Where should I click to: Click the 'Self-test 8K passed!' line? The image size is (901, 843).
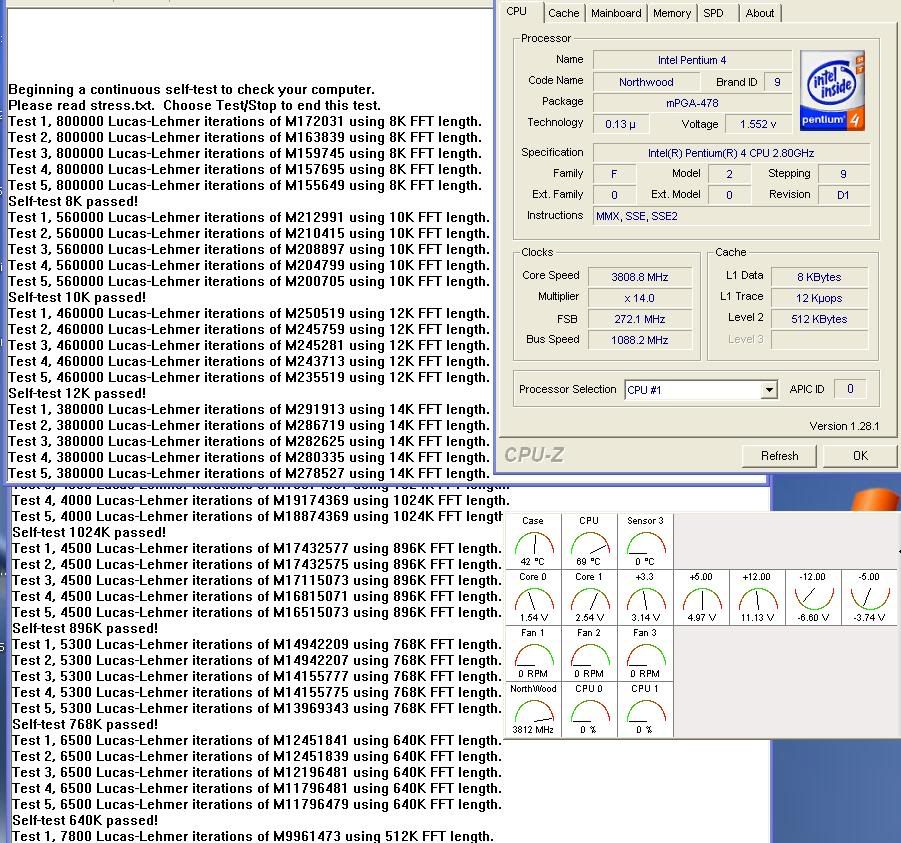73,202
